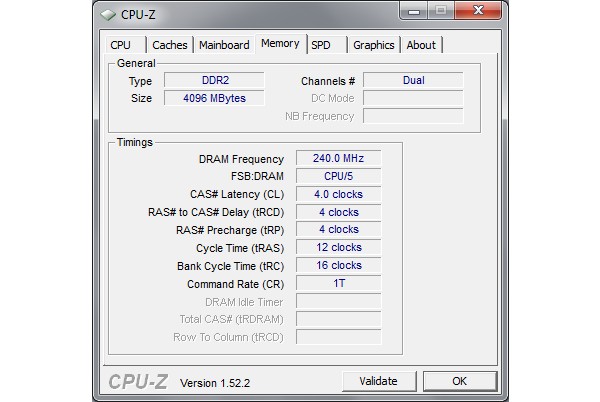Click the Command Rate (CR) label
Viewport: 600px width, 402px height.
pos(235,284)
